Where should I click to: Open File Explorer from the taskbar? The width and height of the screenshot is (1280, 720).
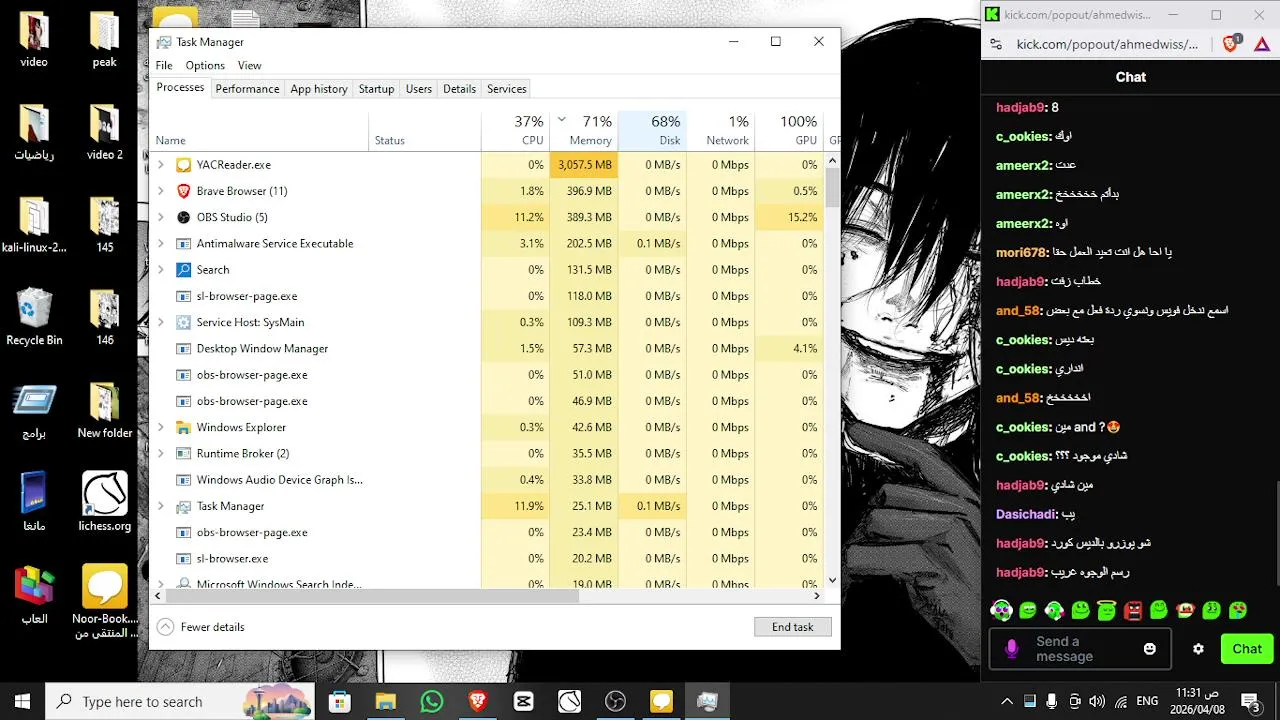pos(386,701)
